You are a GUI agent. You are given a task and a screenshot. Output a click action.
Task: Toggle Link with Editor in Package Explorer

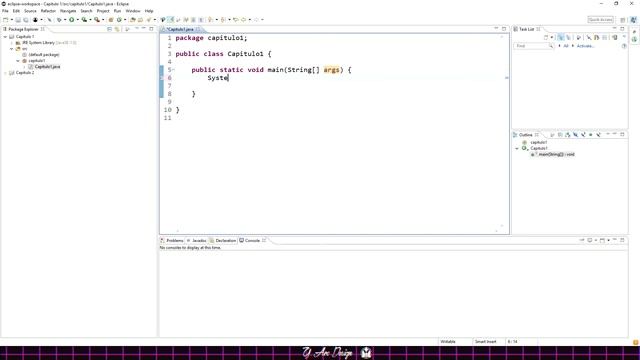pyautogui.click(x=117, y=29)
